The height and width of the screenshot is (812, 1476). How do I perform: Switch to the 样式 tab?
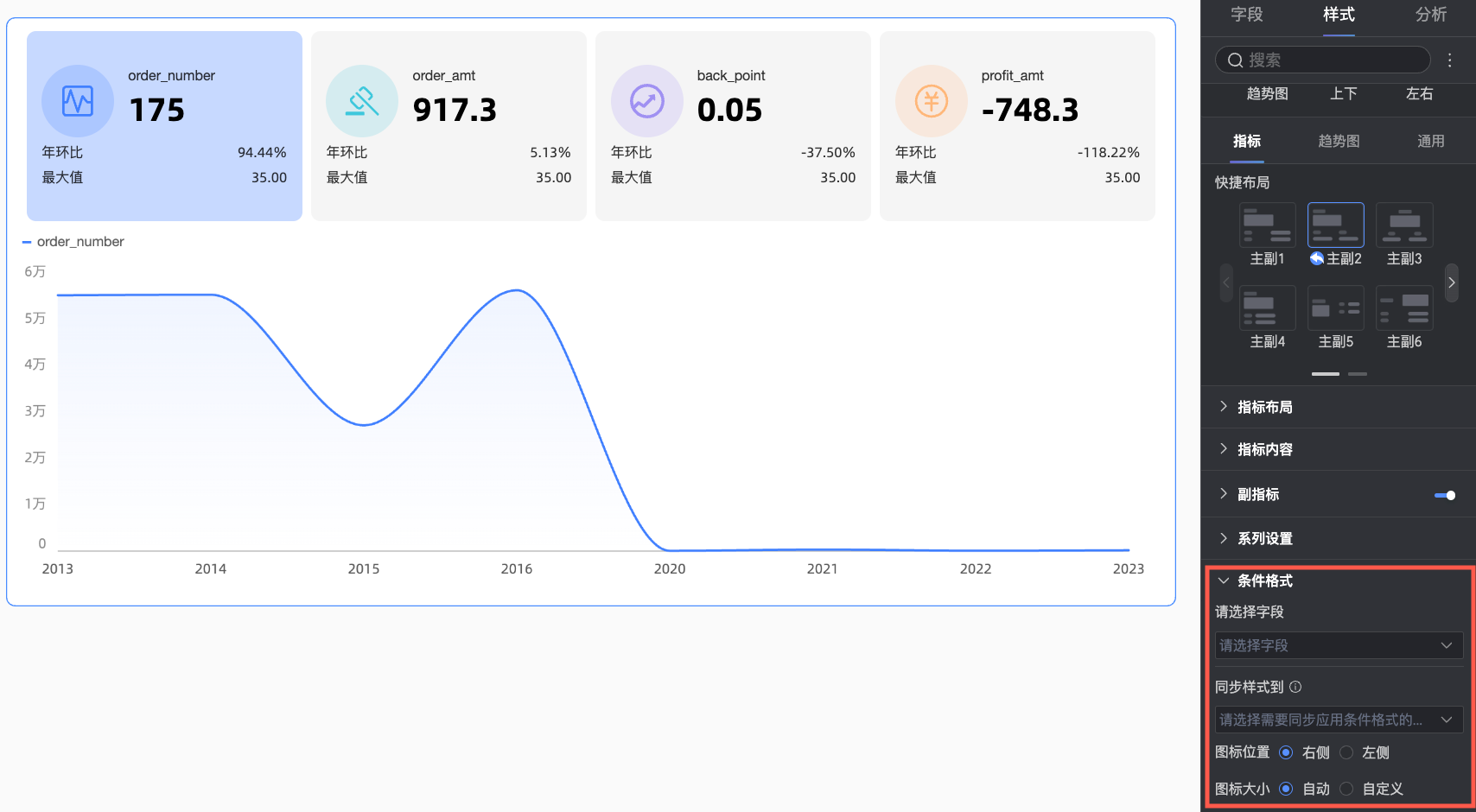click(x=1339, y=15)
